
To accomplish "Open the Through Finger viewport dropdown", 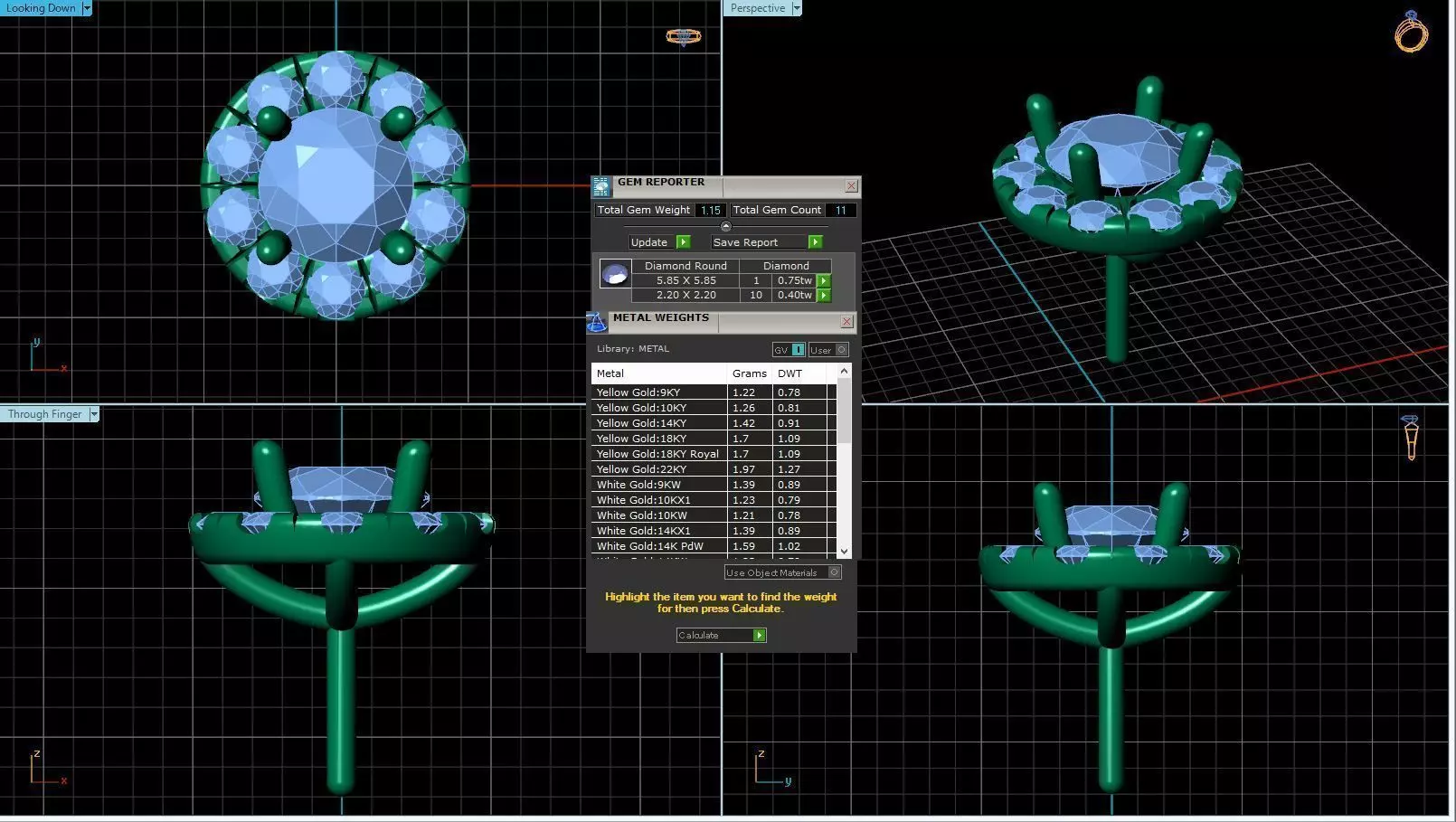I will (x=93, y=414).
